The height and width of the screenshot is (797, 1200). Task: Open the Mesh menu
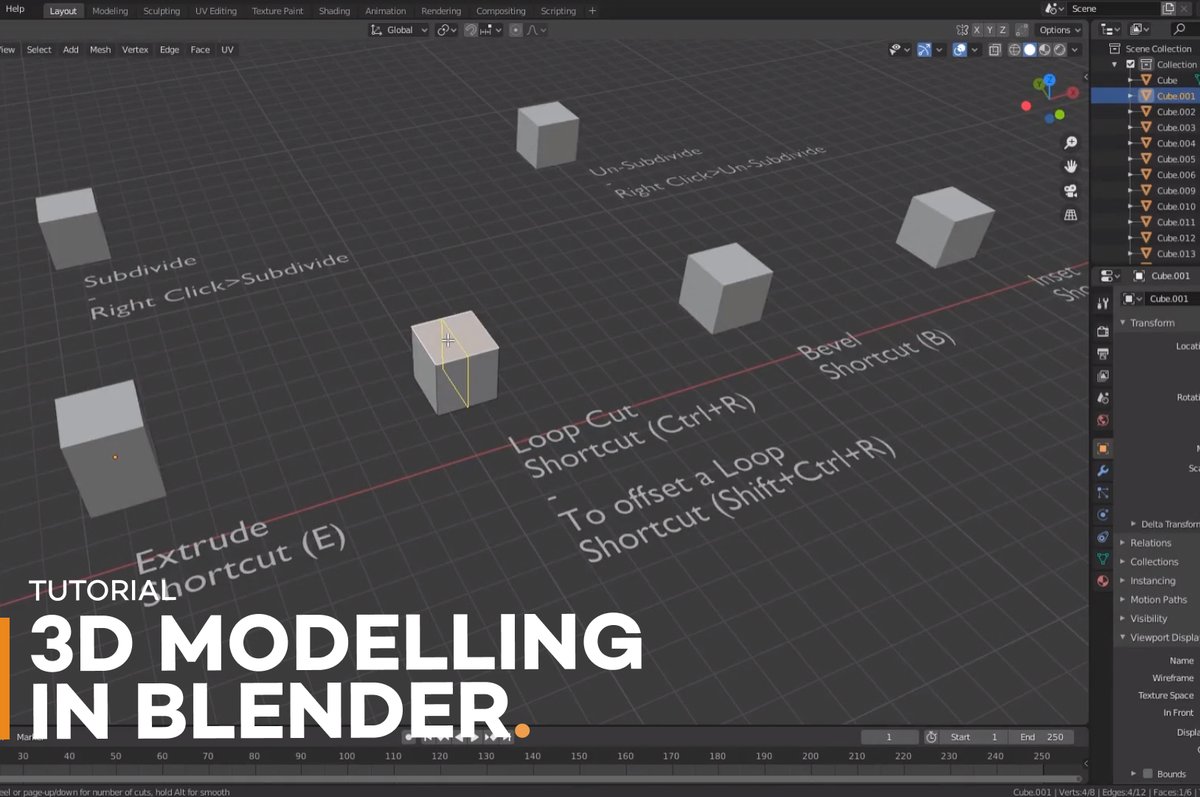[100, 50]
